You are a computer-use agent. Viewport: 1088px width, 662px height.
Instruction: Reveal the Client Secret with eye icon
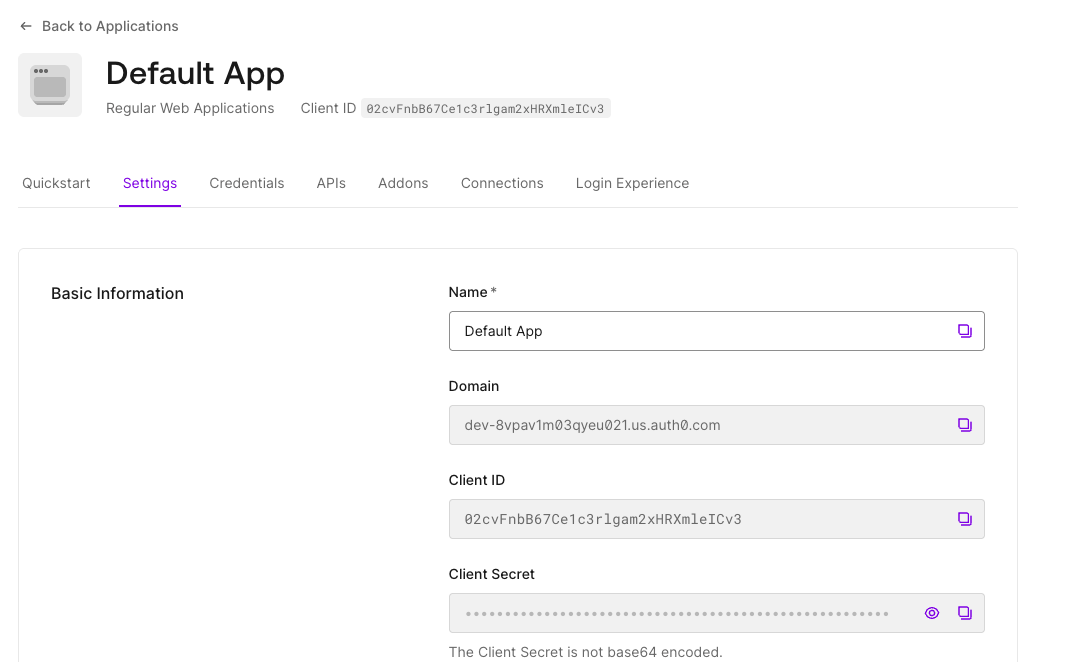click(932, 613)
